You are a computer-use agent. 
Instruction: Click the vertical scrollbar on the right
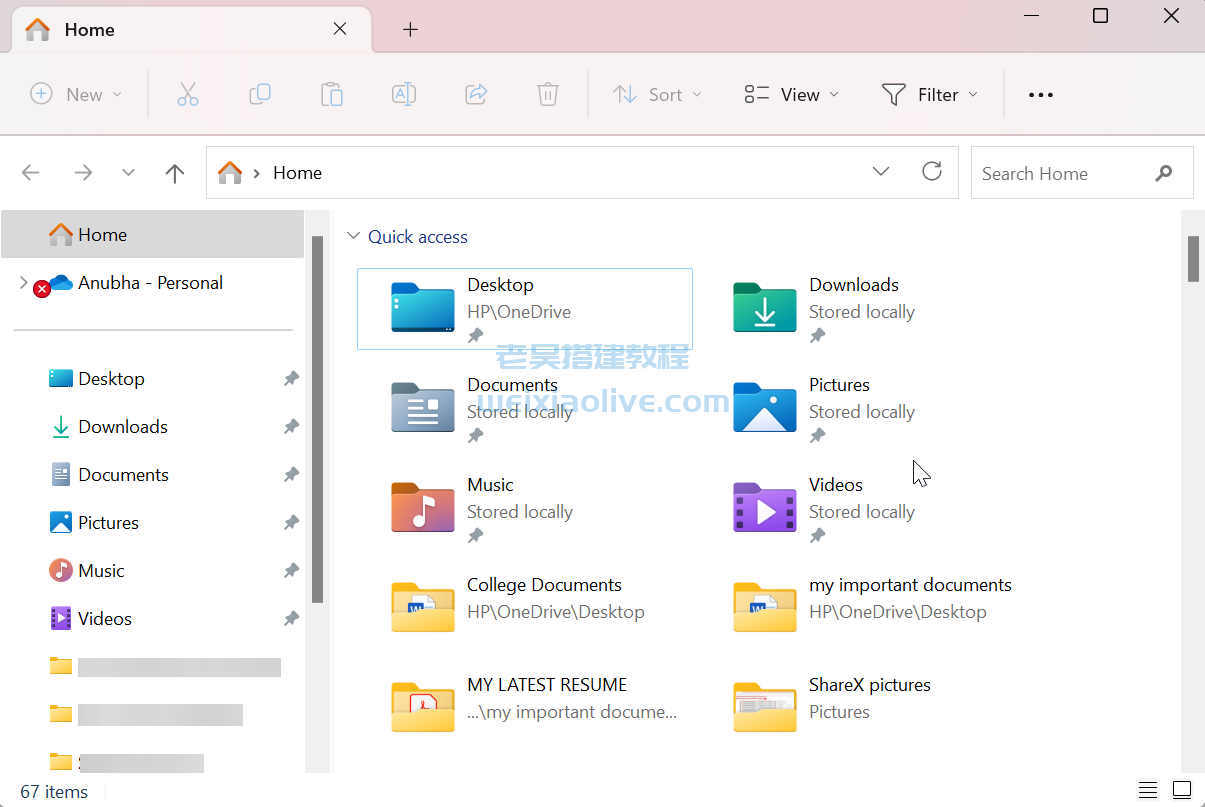click(x=1192, y=260)
